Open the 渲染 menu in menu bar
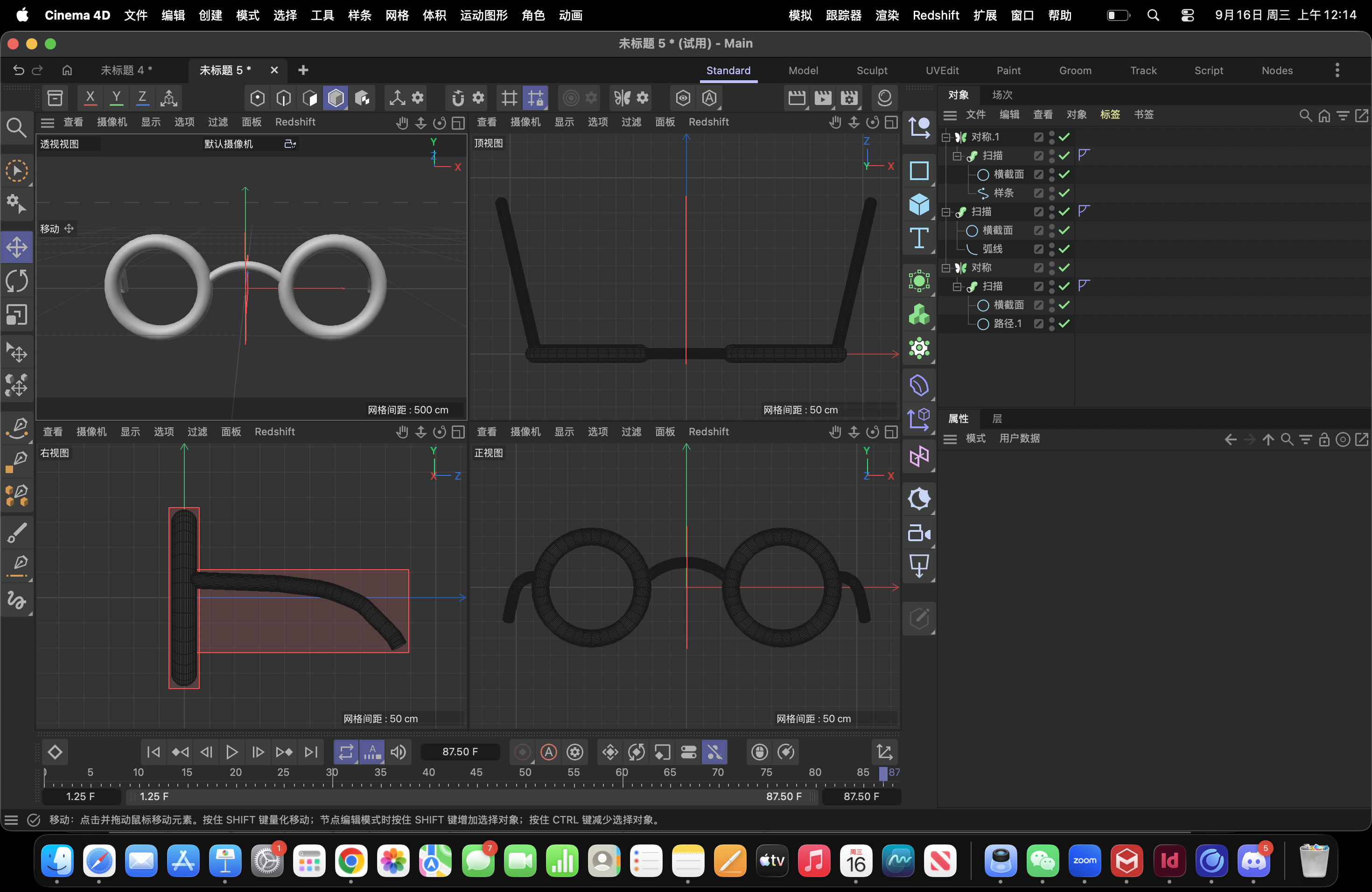The image size is (1372, 892). tap(887, 15)
